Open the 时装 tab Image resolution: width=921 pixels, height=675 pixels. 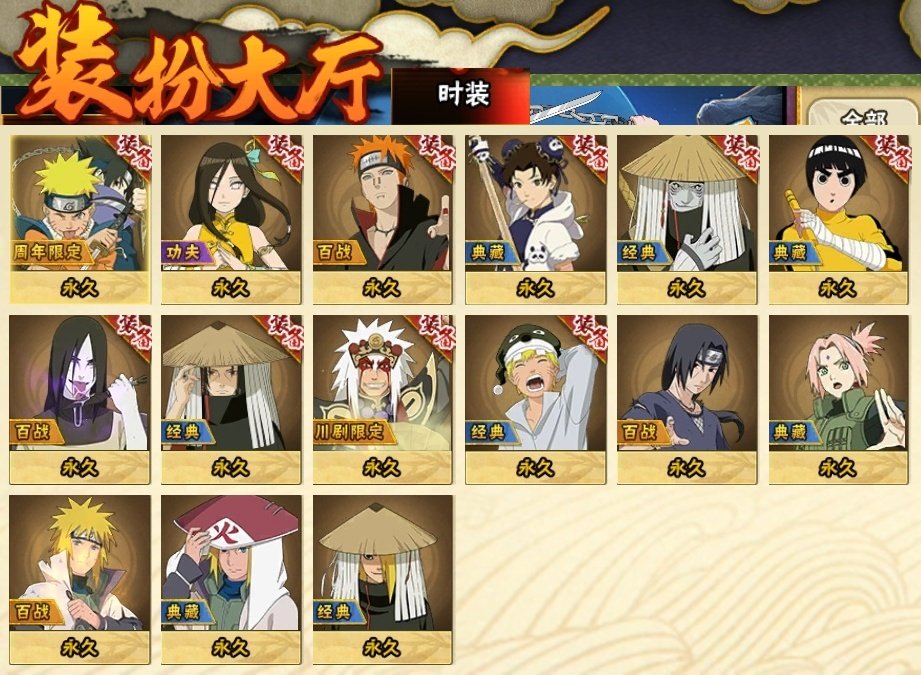(461, 96)
